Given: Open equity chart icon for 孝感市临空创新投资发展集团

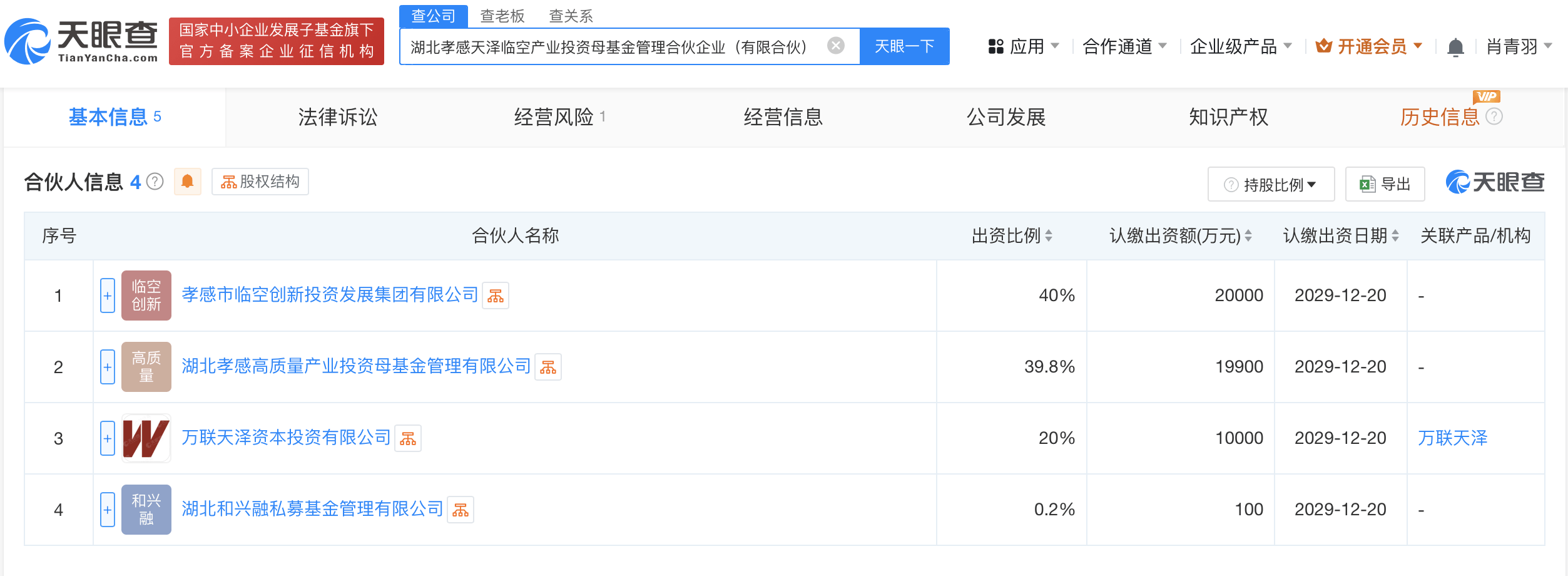Looking at the screenshot, I should (496, 296).
